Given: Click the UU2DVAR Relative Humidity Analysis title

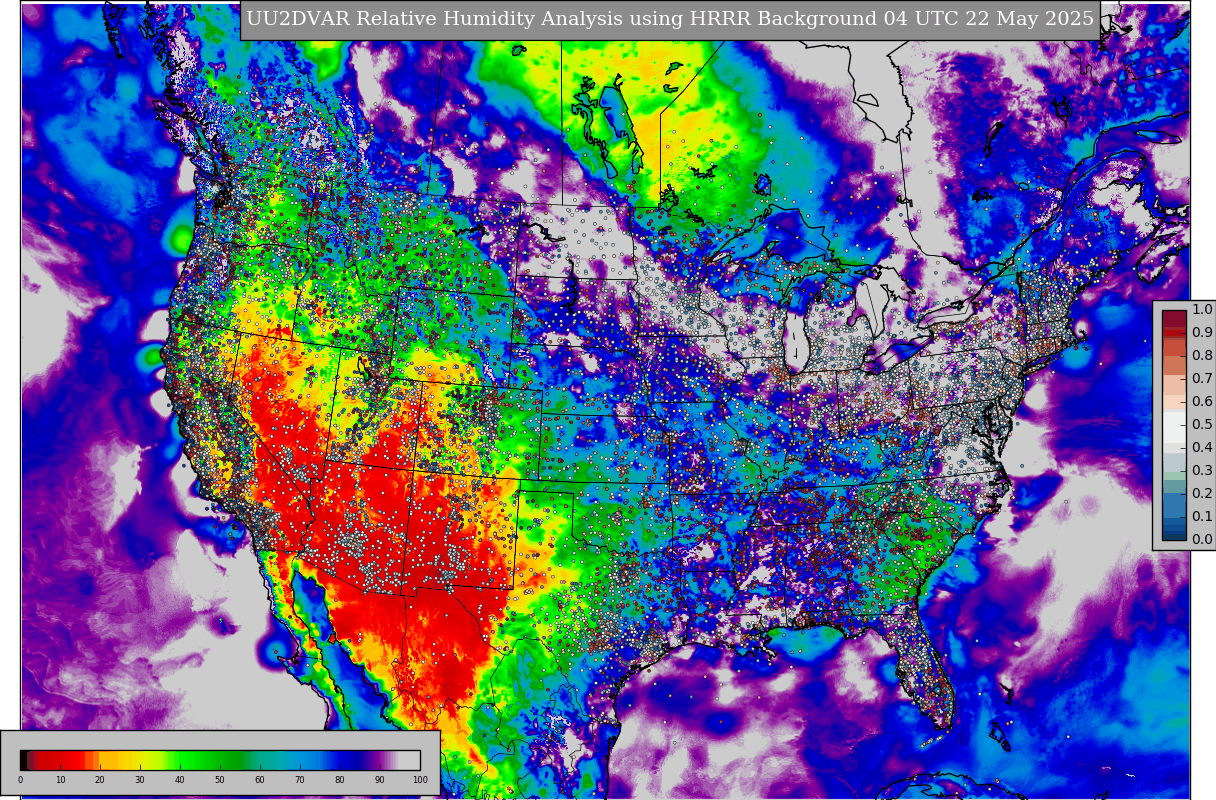Looking at the screenshot, I should 670,20.
